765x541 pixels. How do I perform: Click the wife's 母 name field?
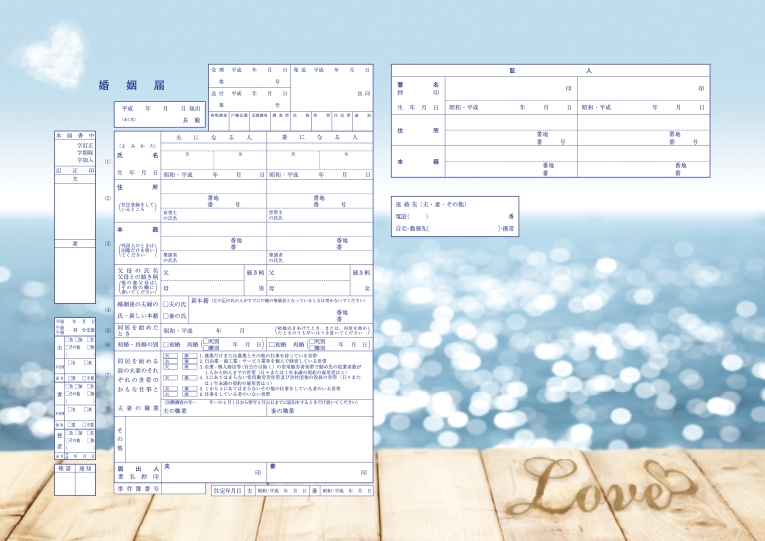tap(309, 288)
